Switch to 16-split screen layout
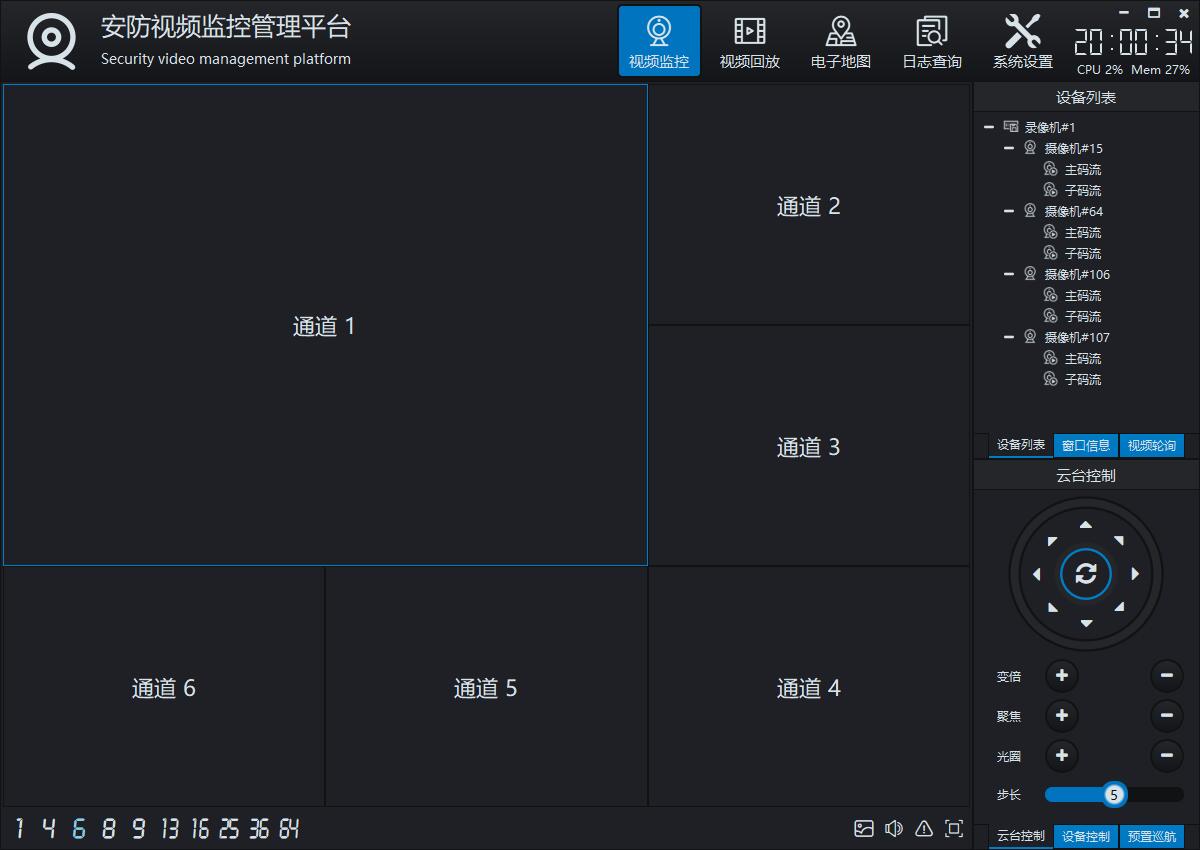This screenshot has height=850, width=1200. (x=200, y=828)
